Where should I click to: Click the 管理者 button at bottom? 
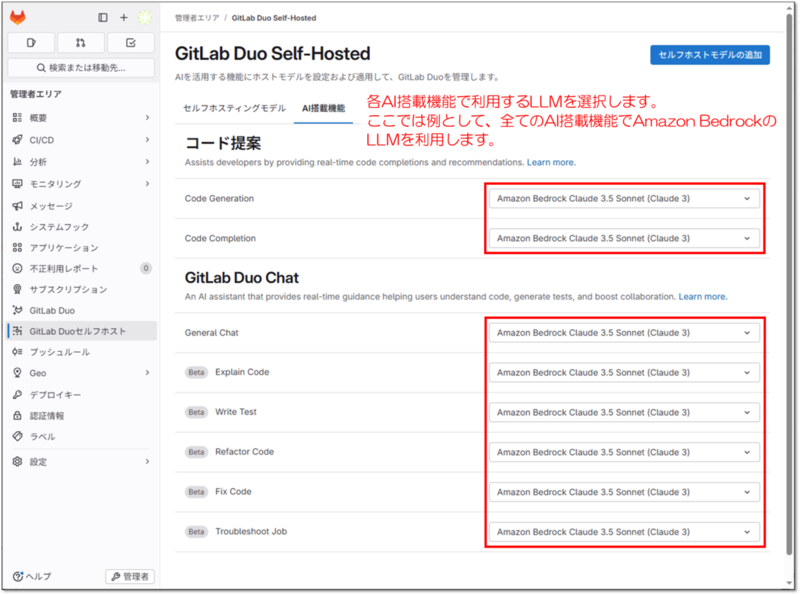[x=130, y=577]
